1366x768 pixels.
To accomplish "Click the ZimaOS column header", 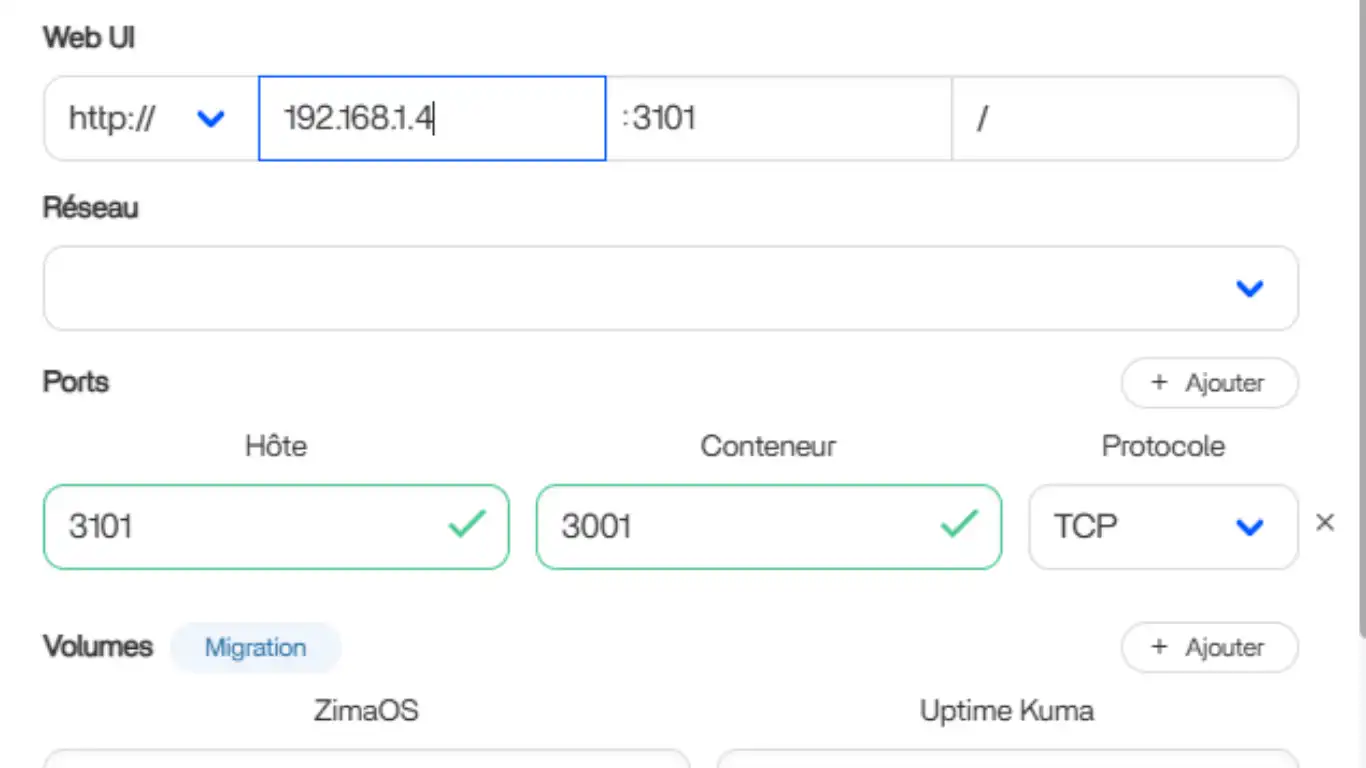I will [x=367, y=710].
